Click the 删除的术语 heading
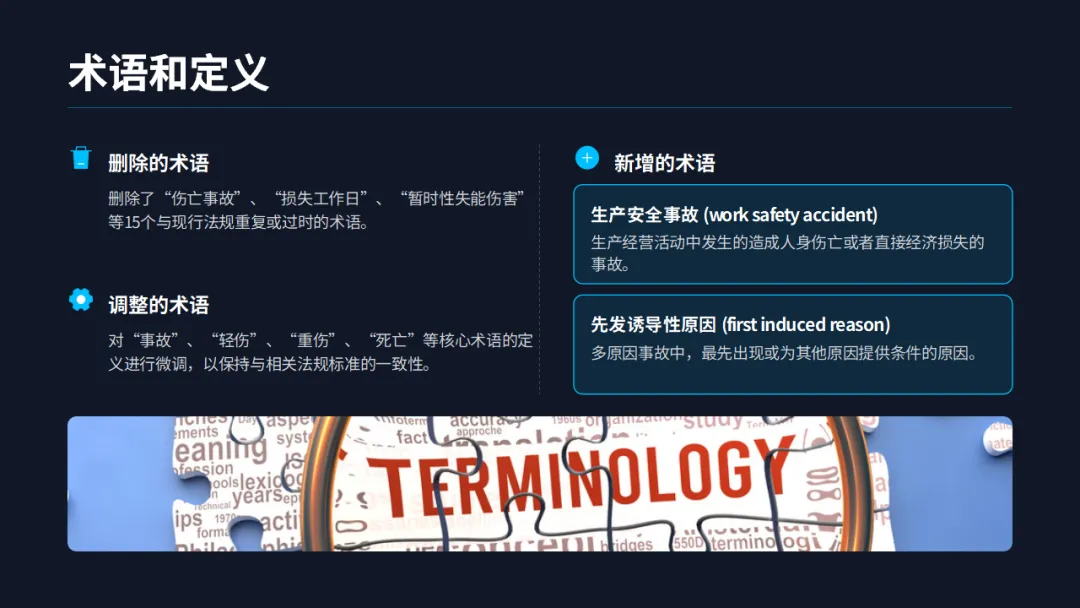Image resolution: width=1080 pixels, height=608 pixels. [x=158, y=163]
